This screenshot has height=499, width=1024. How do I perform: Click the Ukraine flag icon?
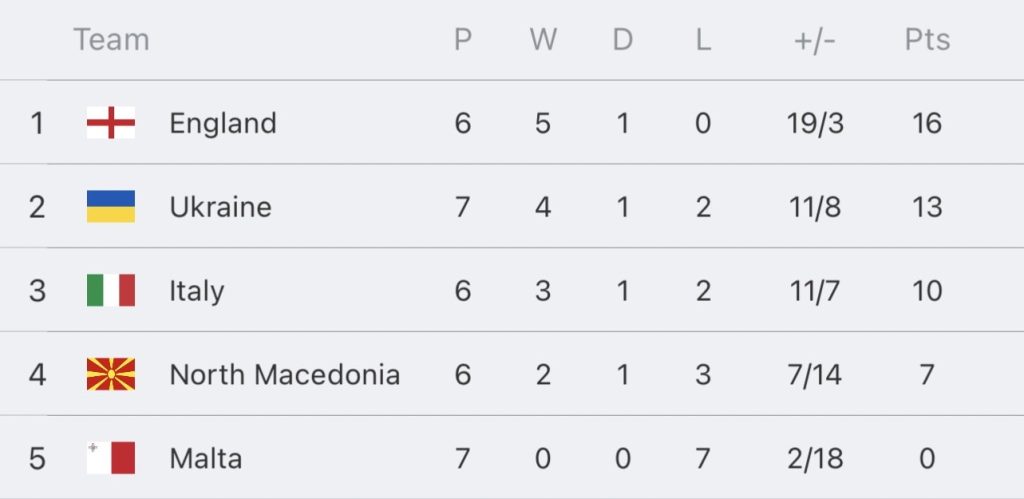111,206
